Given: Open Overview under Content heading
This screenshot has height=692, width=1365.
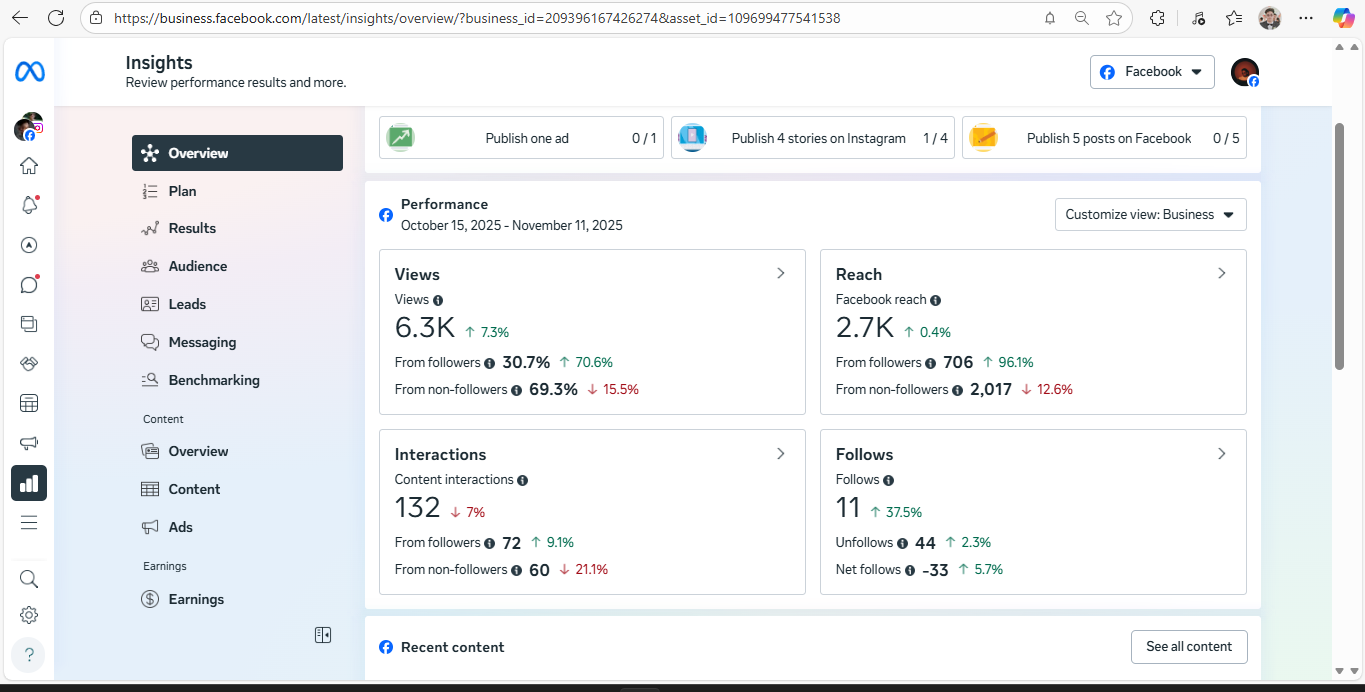Looking at the screenshot, I should [x=237, y=451].
